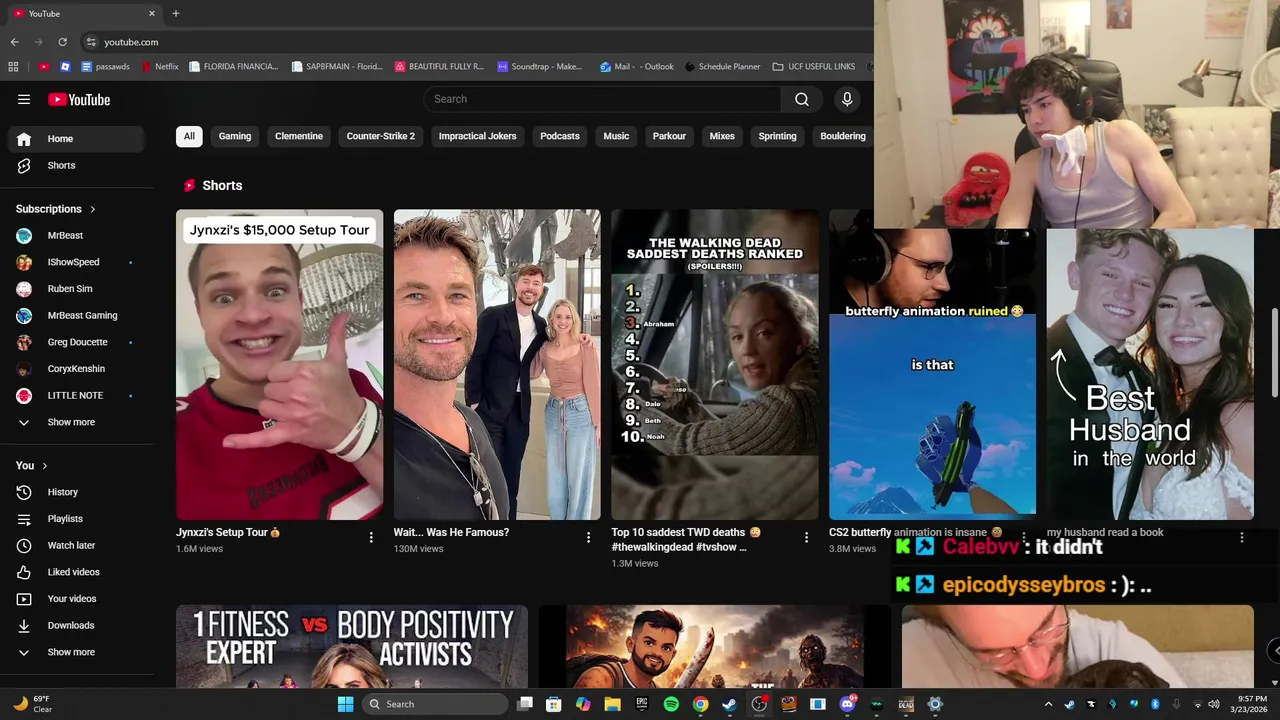Open the CoryxKenshin channel
This screenshot has height=720, width=1280.
coord(76,369)
